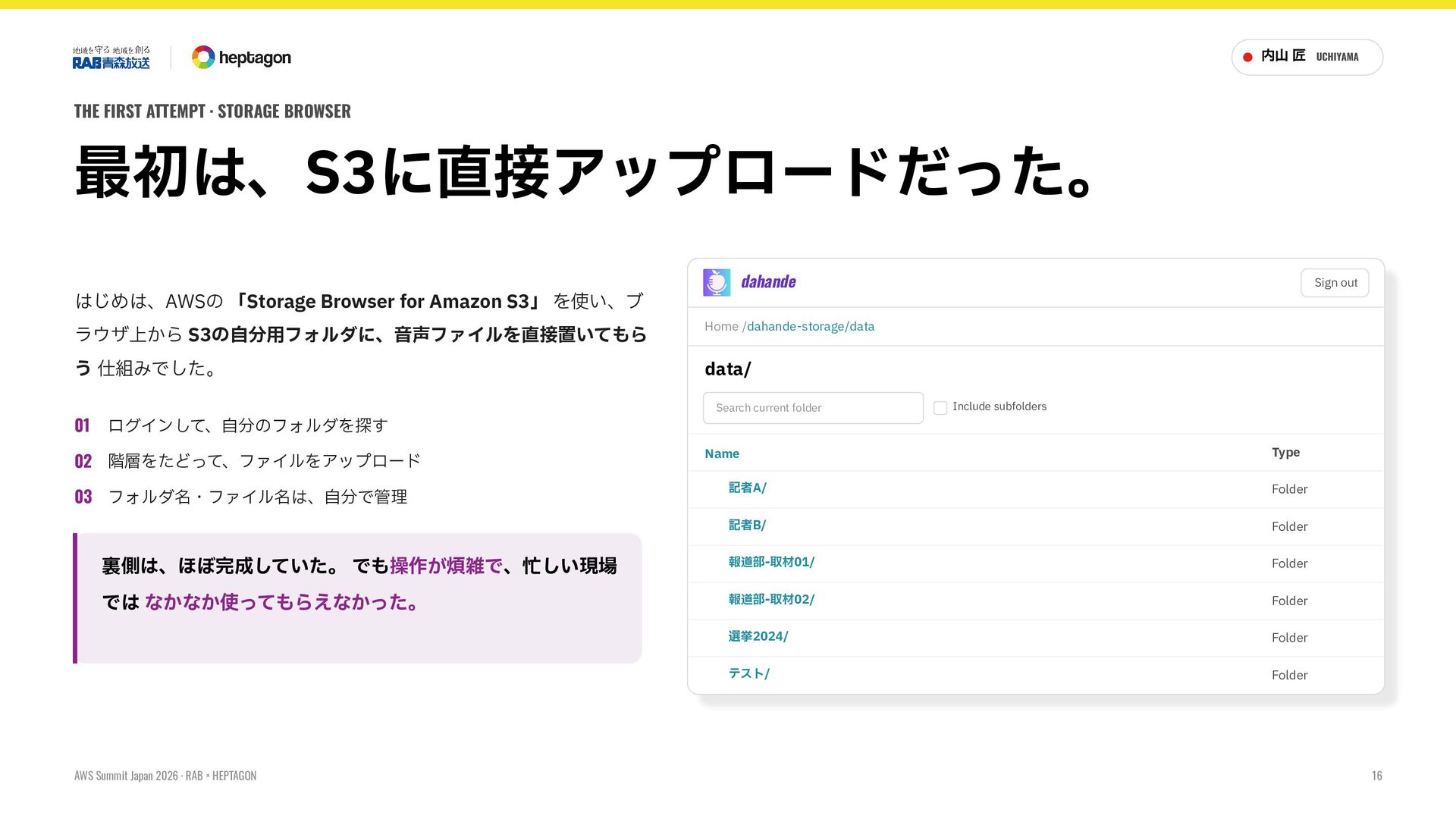Click the Type column header
The image size is (1456, 819).
1285,453
